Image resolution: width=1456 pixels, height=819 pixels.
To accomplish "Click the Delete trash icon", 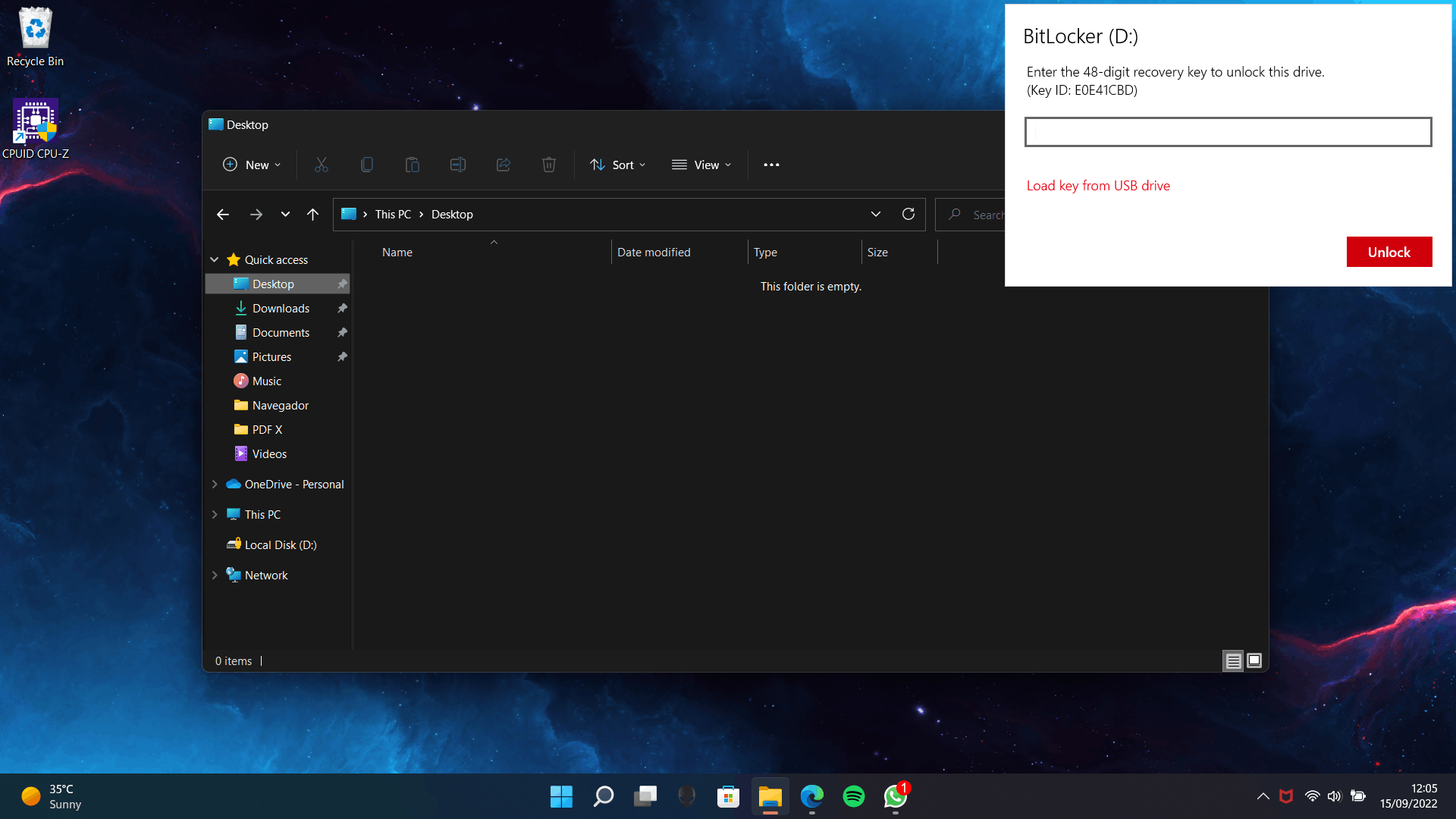I will (x=549, y=165).
